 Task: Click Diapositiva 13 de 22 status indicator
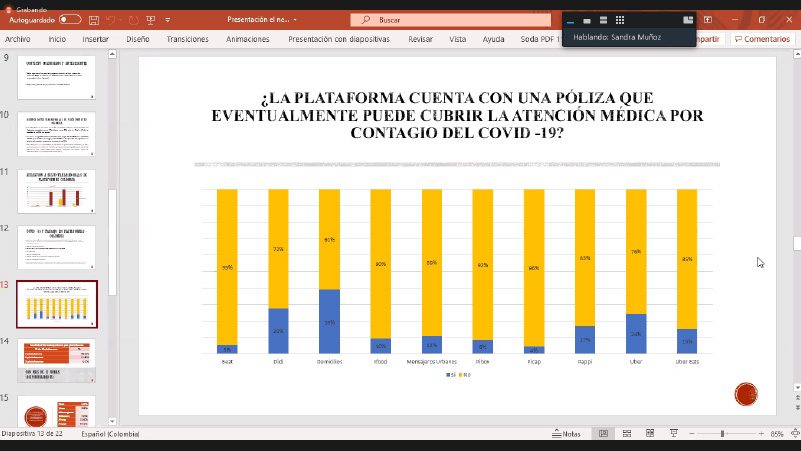[x=32, y=434]
